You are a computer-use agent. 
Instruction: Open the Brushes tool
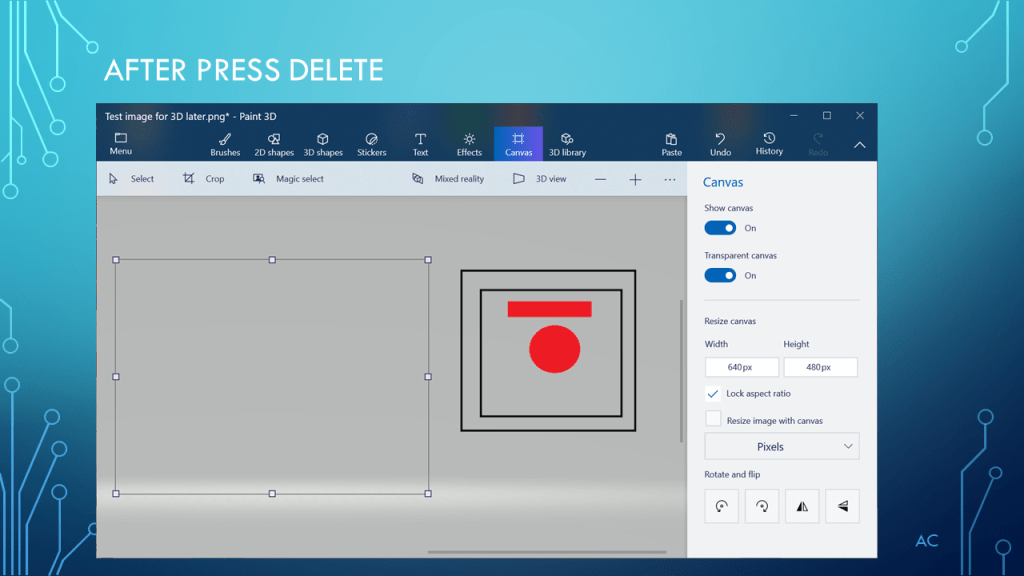click(x=225, y=144)
